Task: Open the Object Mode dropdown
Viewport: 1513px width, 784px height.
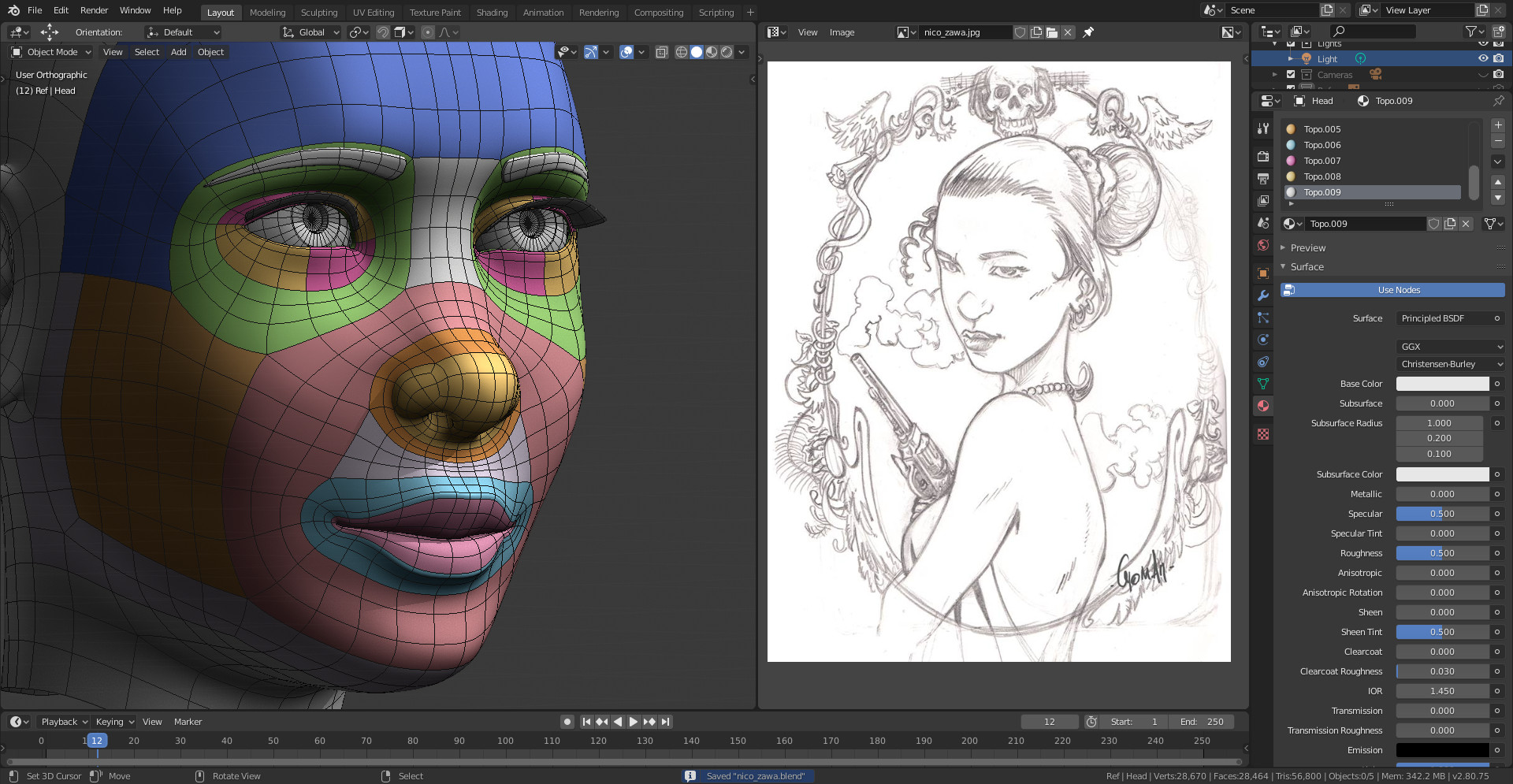Action: tap(51, 52)
